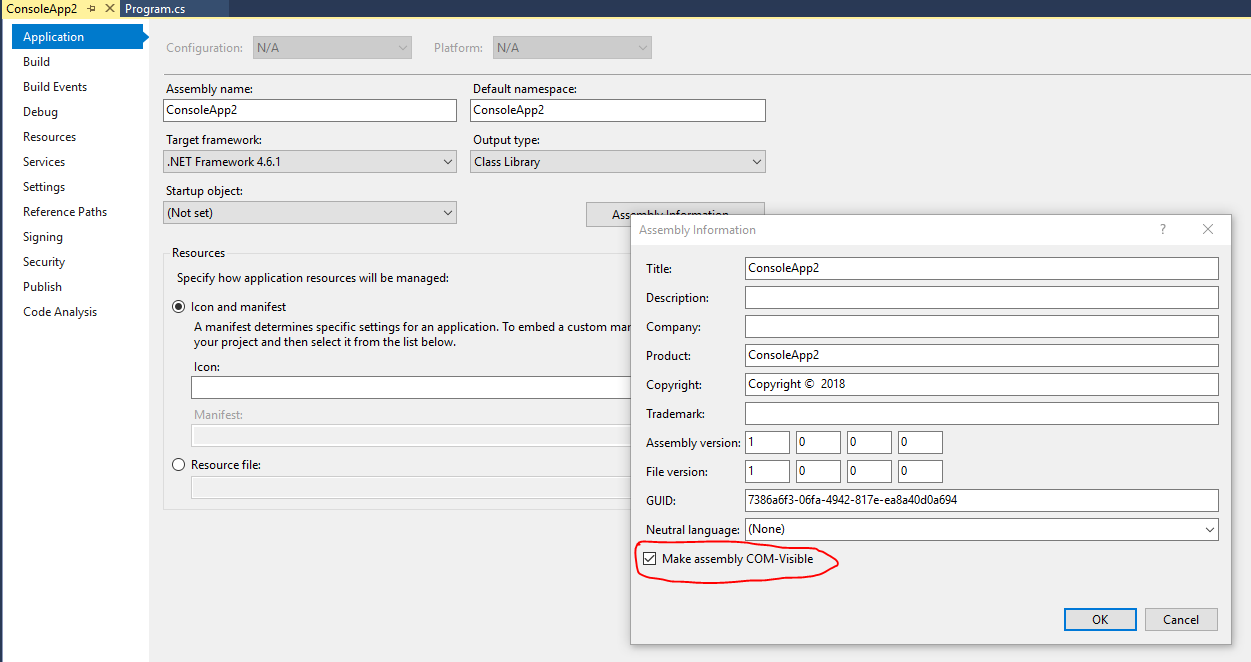Click the GUID text field
1251x662 pixels.
tap(981, 500)
